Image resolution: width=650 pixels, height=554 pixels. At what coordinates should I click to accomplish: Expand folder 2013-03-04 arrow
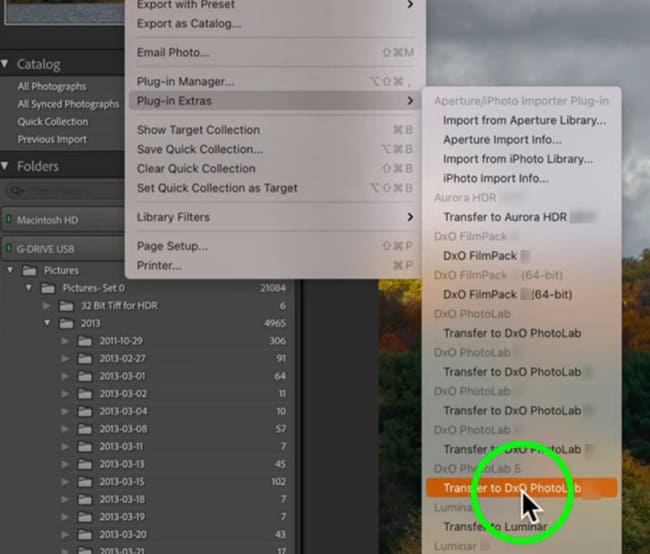tap(65, 411)
